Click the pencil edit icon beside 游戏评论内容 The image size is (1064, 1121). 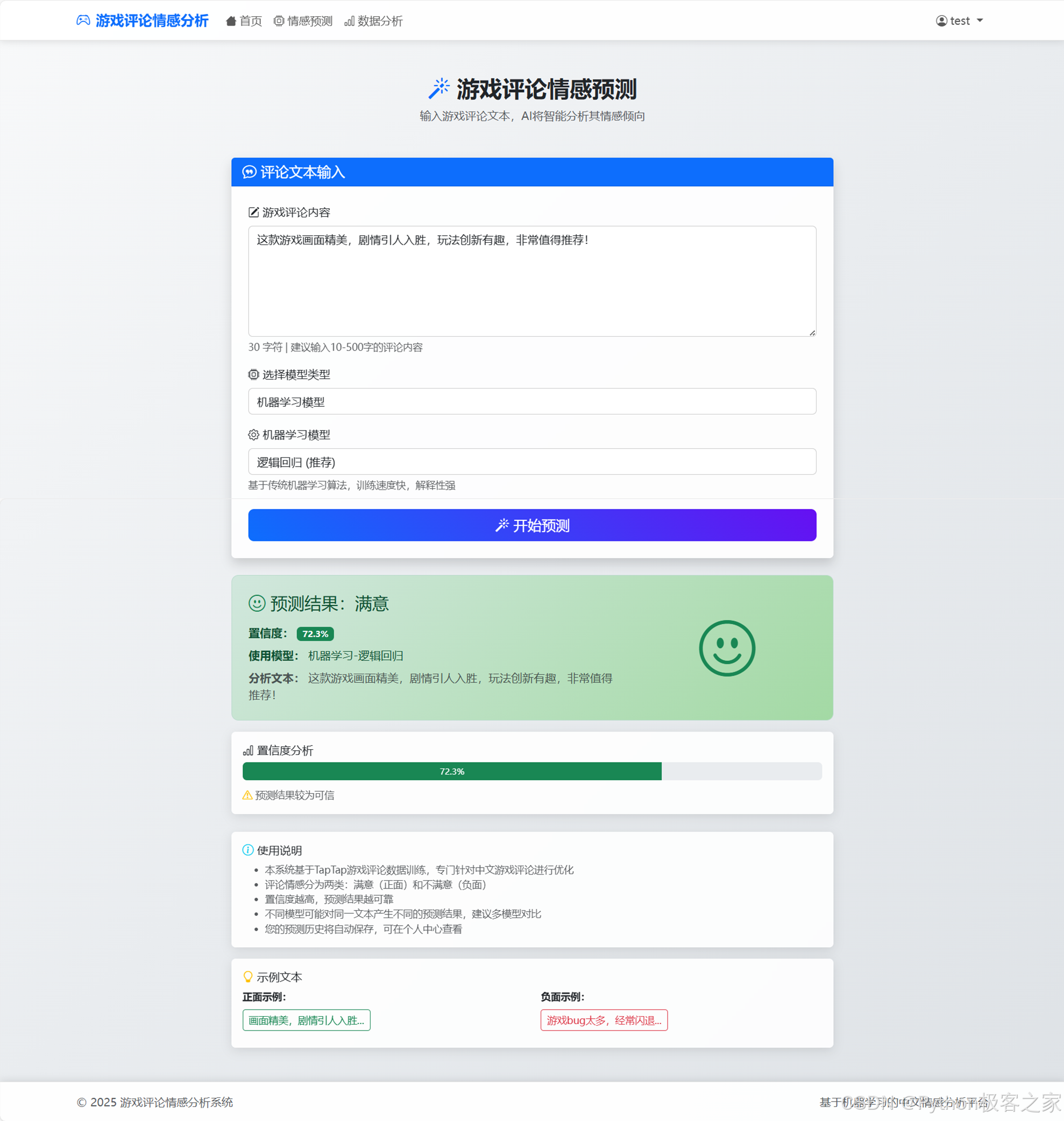coord(253,212)
